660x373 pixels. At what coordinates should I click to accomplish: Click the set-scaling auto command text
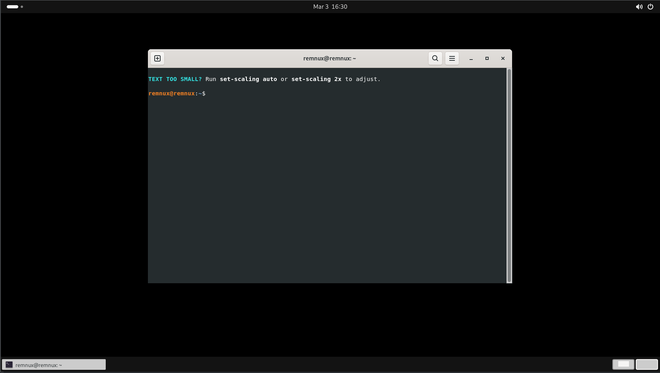[248, 79]
